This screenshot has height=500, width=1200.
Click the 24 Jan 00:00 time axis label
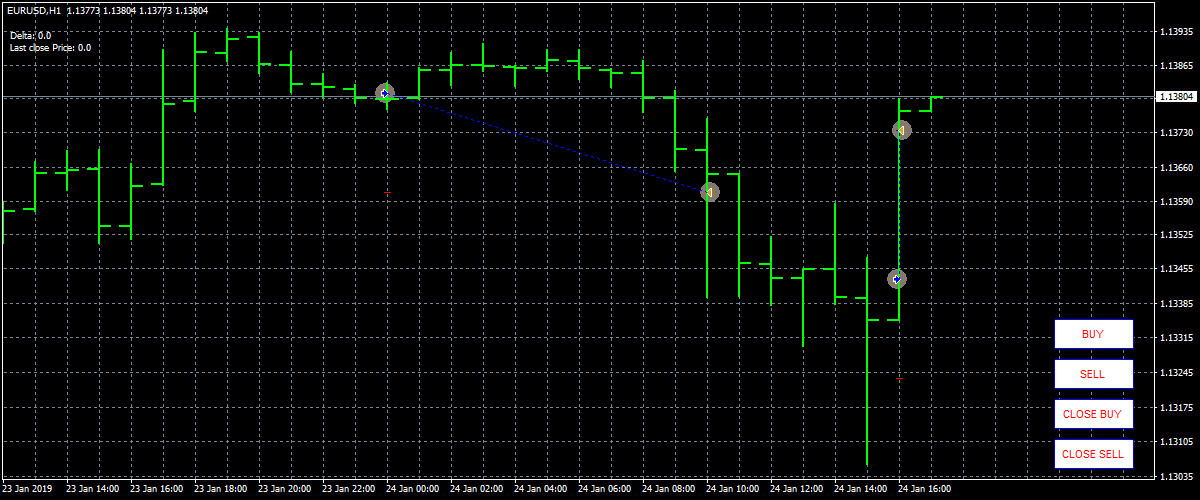click(x=412, y=490)
